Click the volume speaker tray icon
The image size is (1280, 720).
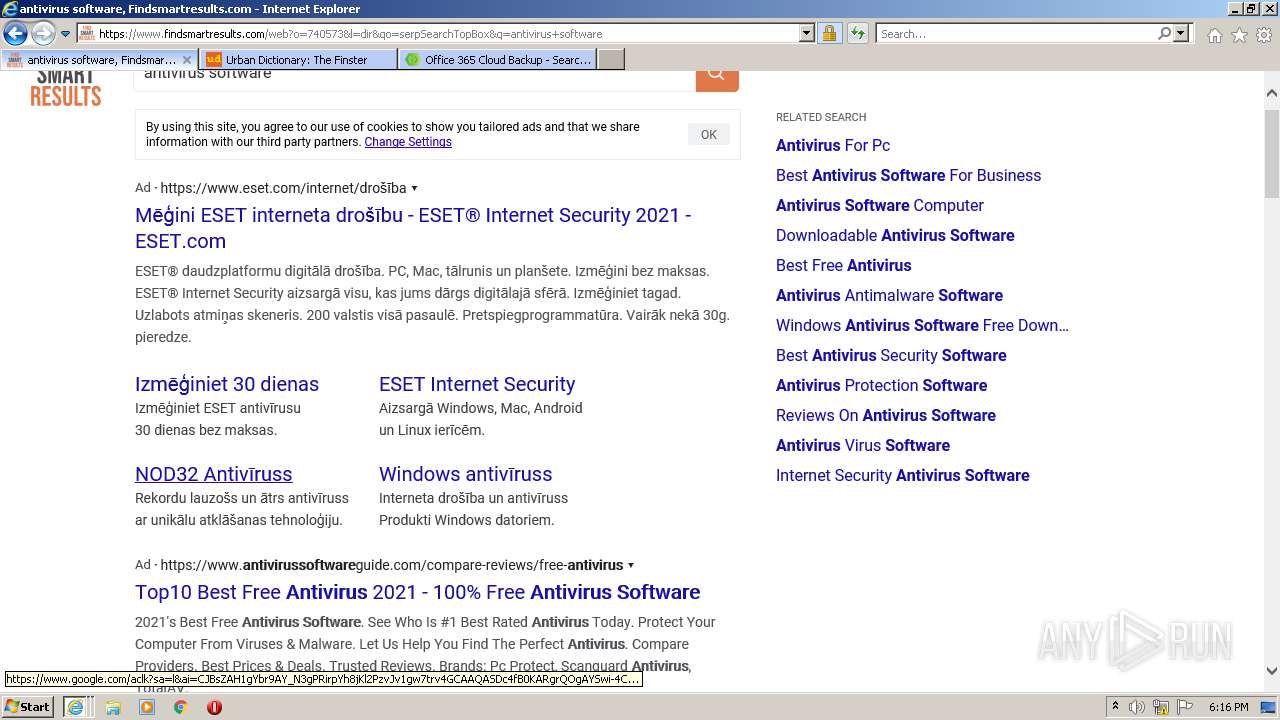pyautogui.click(x=1137, y=707)
